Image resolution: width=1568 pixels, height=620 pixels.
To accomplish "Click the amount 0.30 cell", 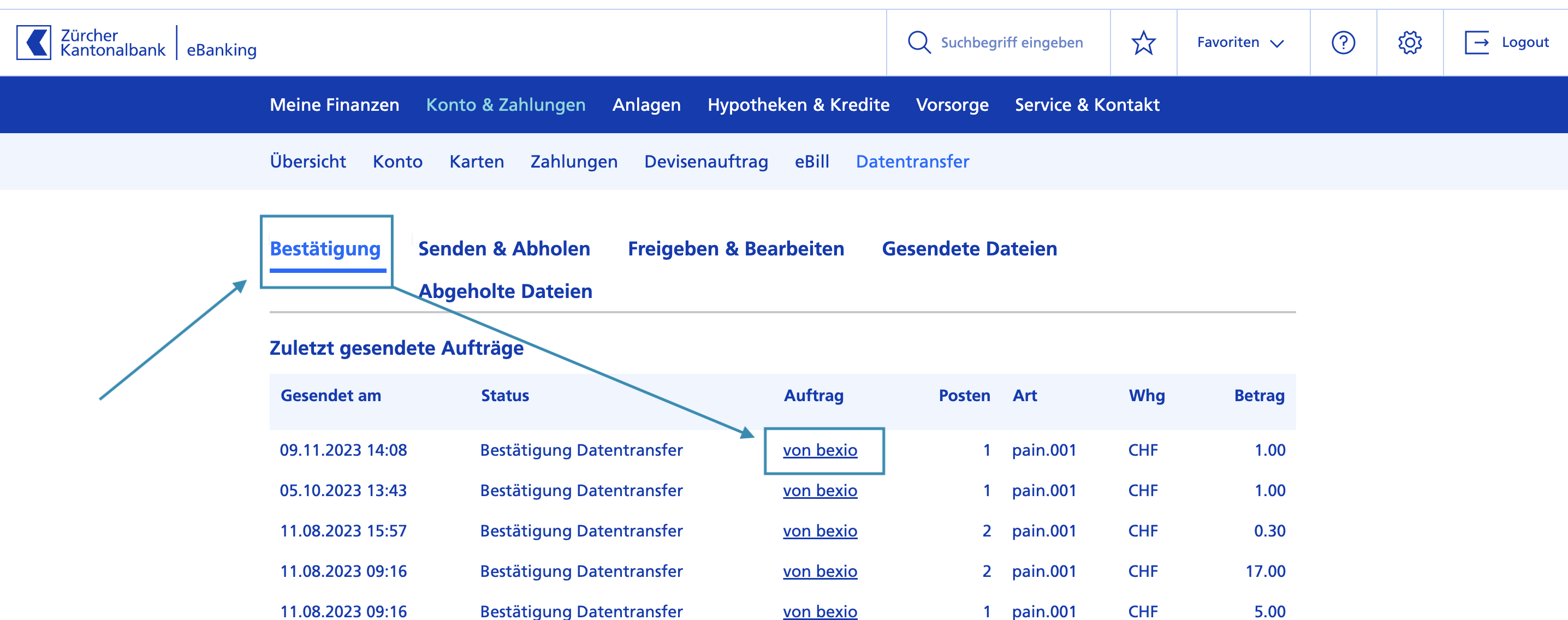I will 1269,530.
